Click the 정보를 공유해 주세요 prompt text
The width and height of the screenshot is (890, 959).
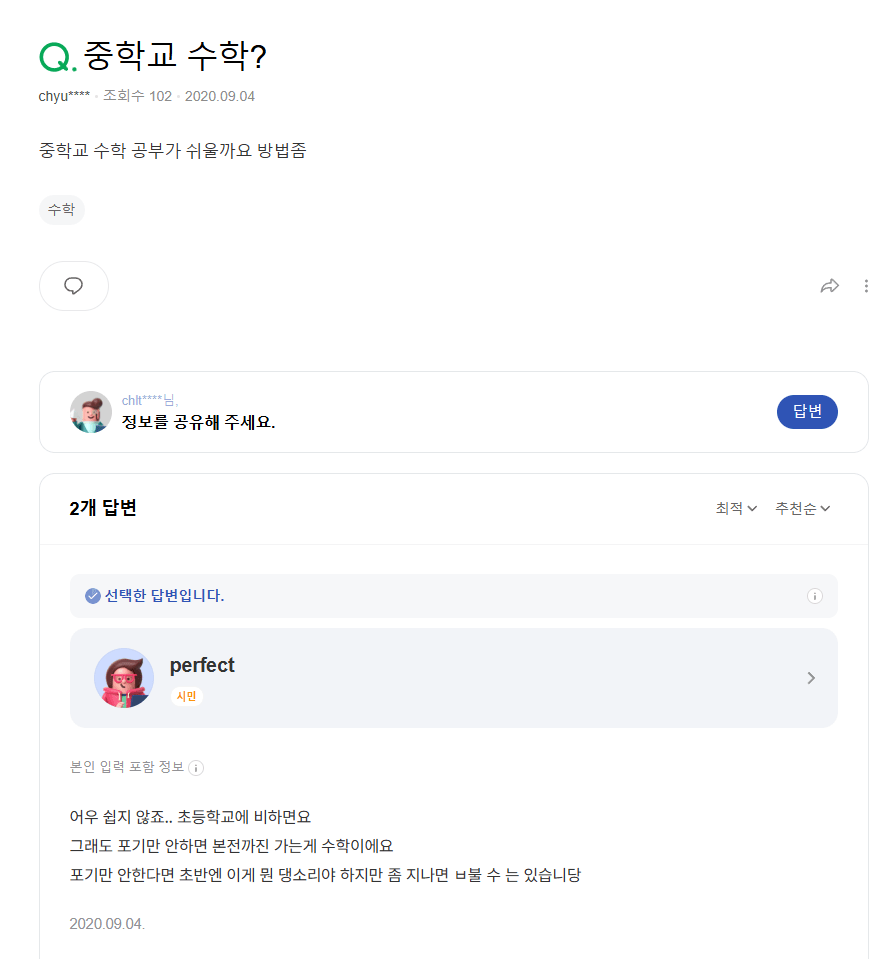coord(198,421)
